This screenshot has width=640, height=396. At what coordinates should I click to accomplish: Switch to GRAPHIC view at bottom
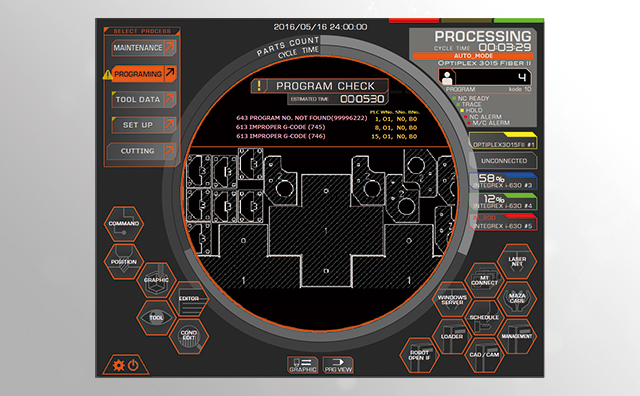pos(302,365)
